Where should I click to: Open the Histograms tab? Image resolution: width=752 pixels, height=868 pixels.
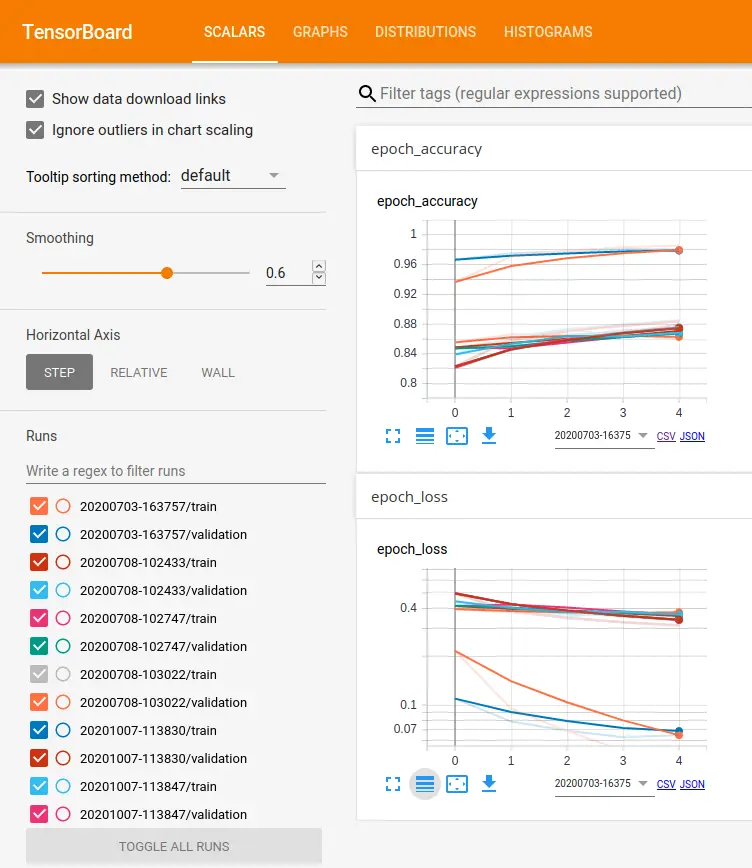click(548, 32)
